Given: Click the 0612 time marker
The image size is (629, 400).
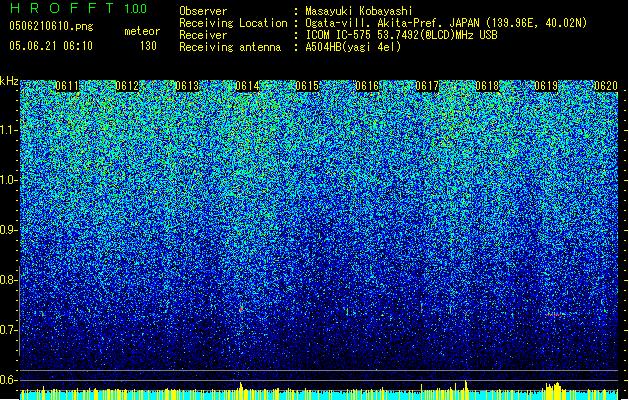Looking at the screenshot, I should (127, 86).
